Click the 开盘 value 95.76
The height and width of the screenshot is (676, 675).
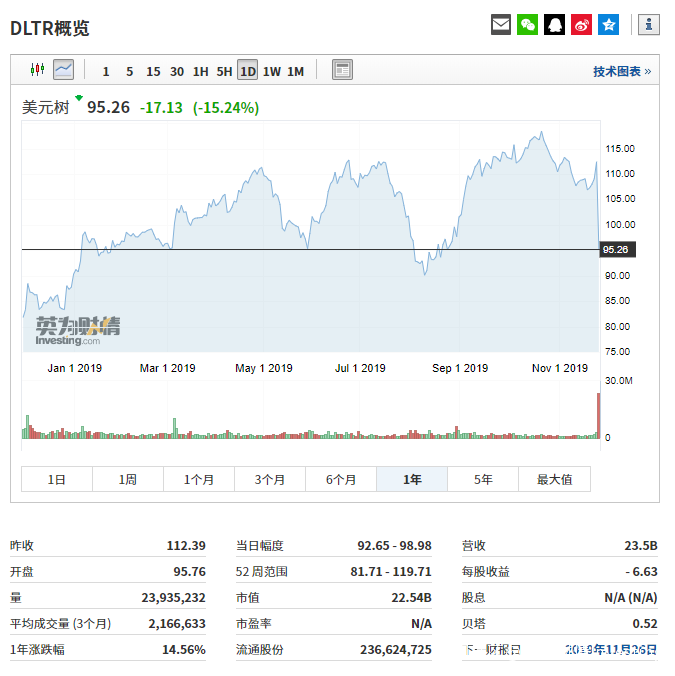tap(190, 571)
